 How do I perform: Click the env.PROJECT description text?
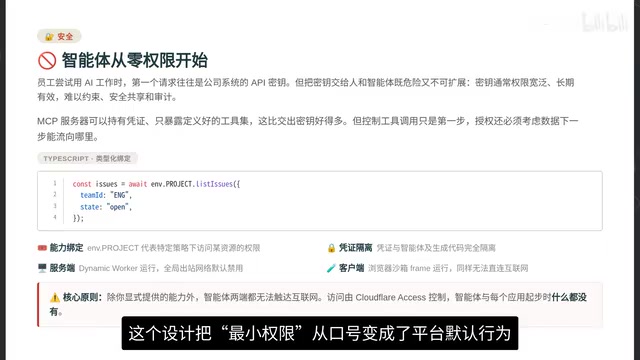click(173, 248)
